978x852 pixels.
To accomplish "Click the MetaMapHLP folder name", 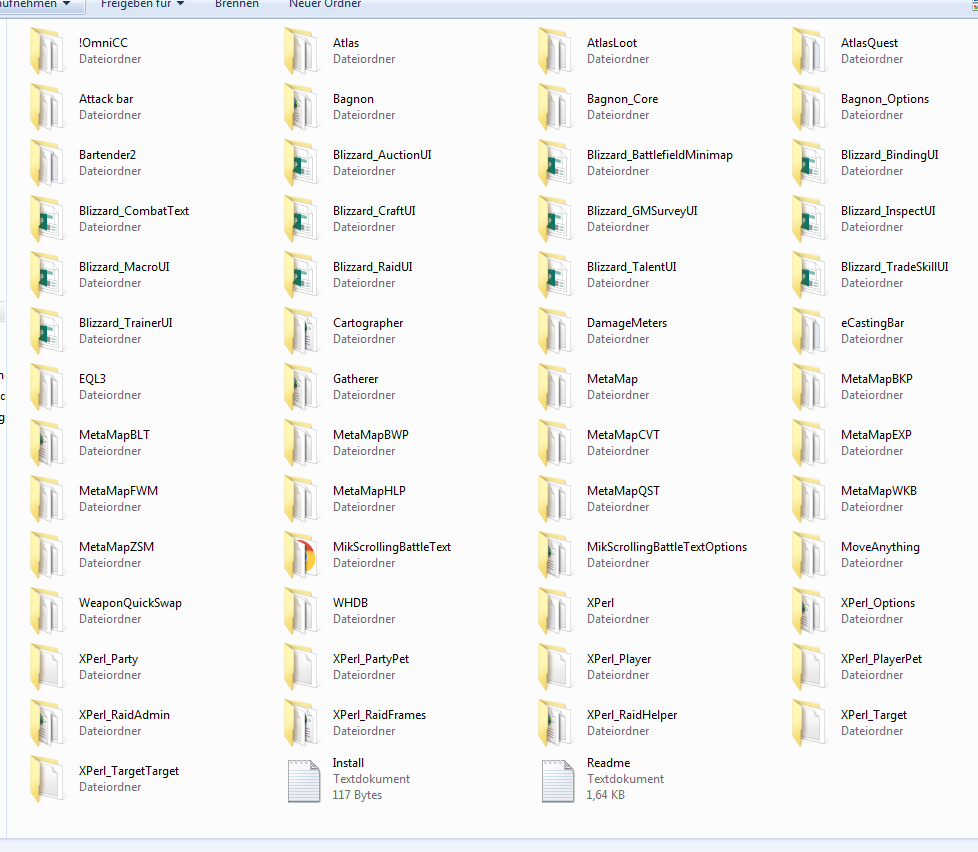I will tap(369, 491).
